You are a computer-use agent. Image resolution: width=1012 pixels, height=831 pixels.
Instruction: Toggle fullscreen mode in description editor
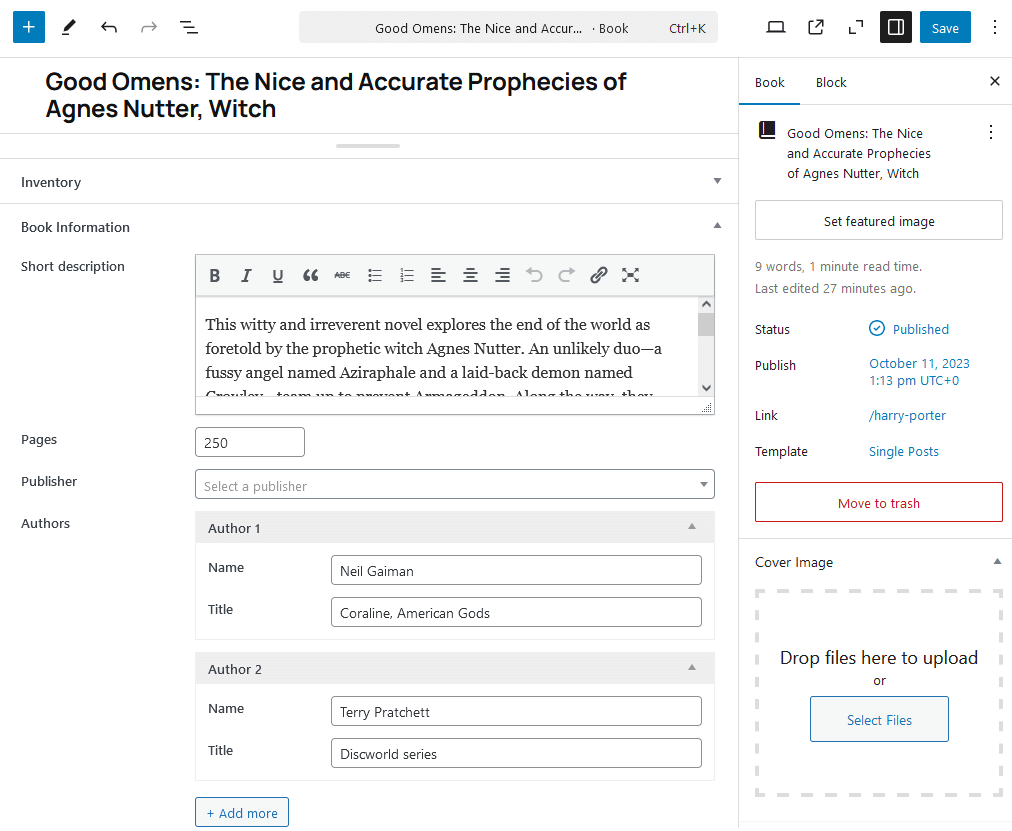(630, 275)
